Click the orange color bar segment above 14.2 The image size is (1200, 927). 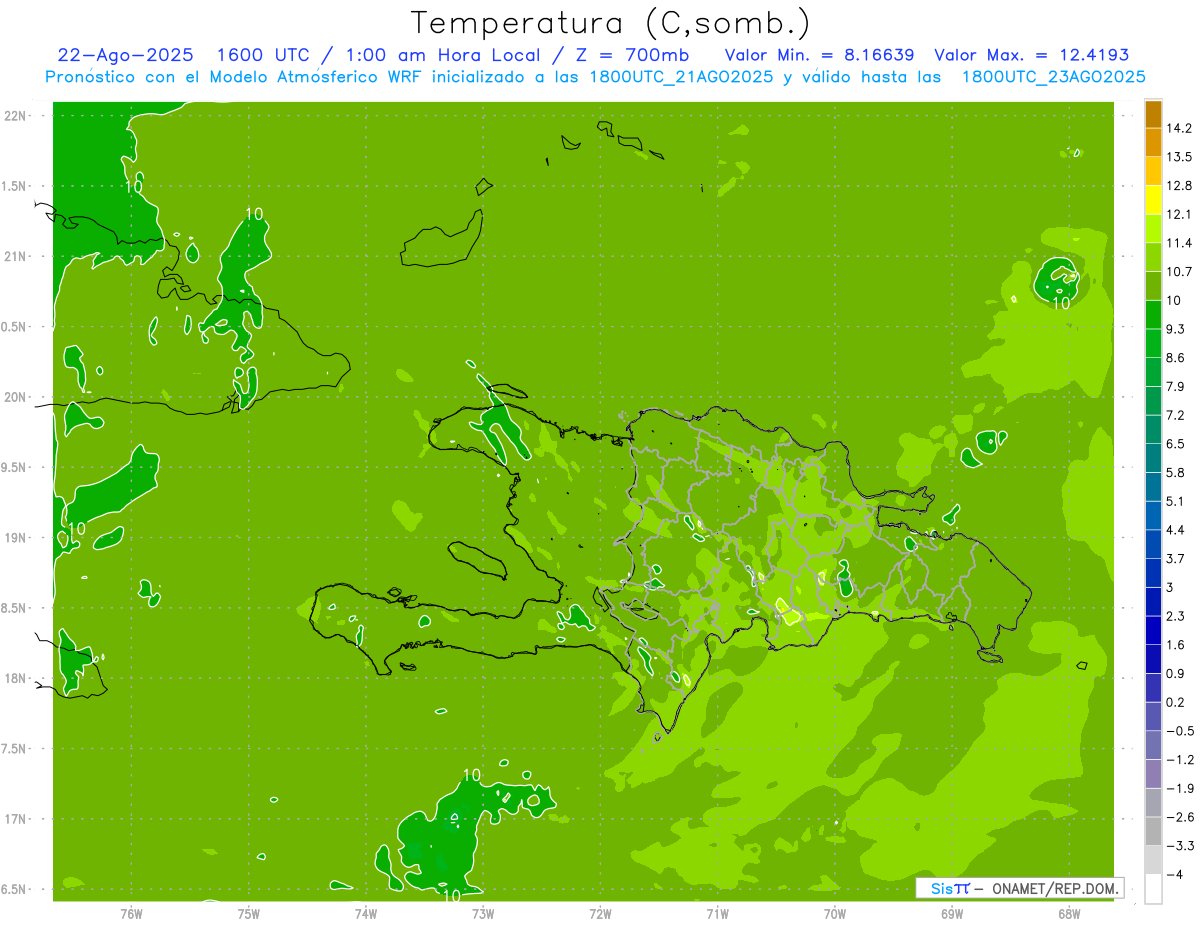pos(1153,114)
